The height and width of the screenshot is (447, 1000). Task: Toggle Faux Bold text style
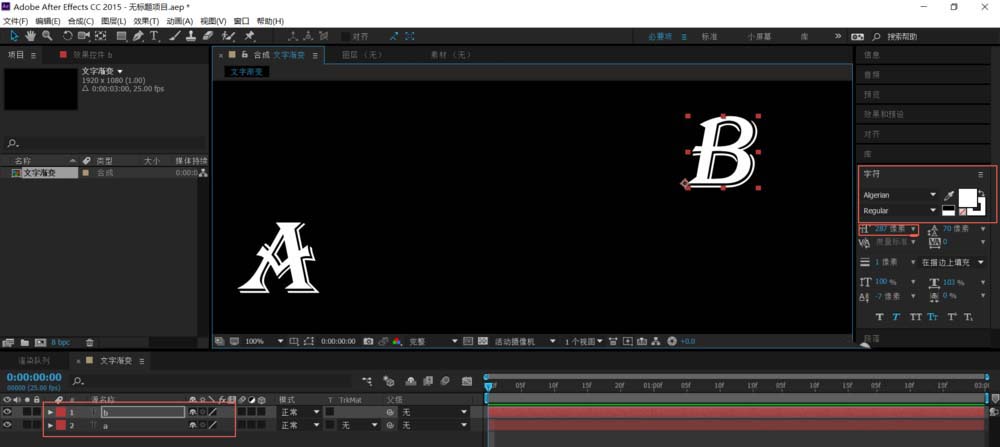(x=879, y=317)
